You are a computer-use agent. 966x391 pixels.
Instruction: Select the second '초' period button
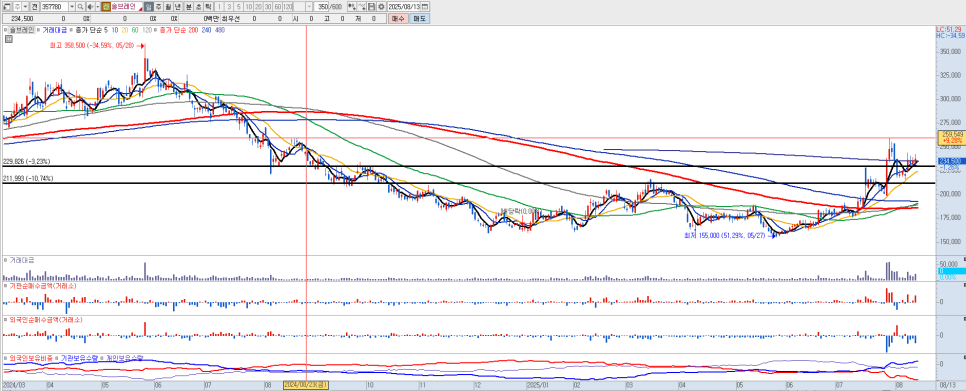tap(198, 6)
